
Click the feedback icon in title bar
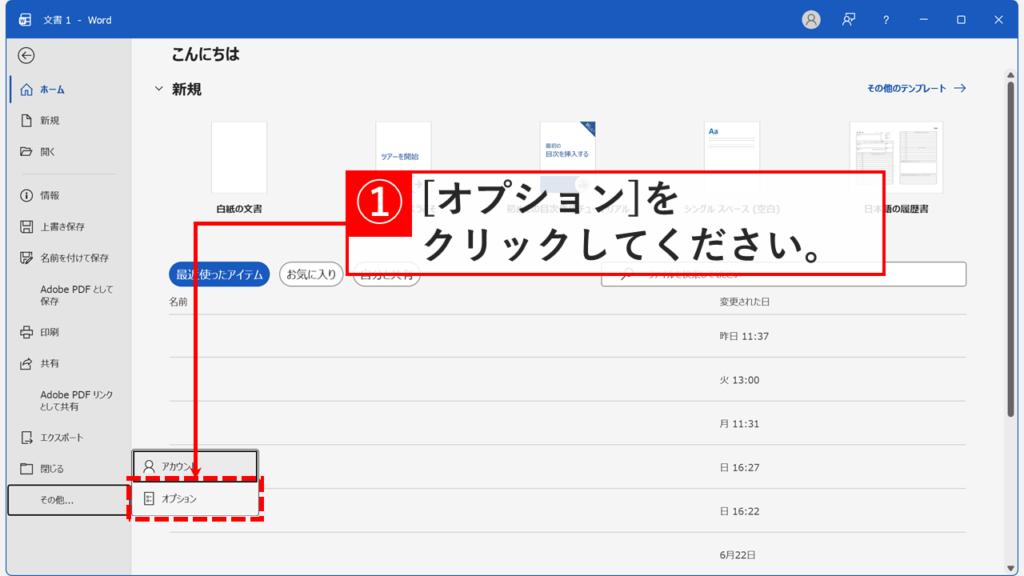click(x=848, y=20)
